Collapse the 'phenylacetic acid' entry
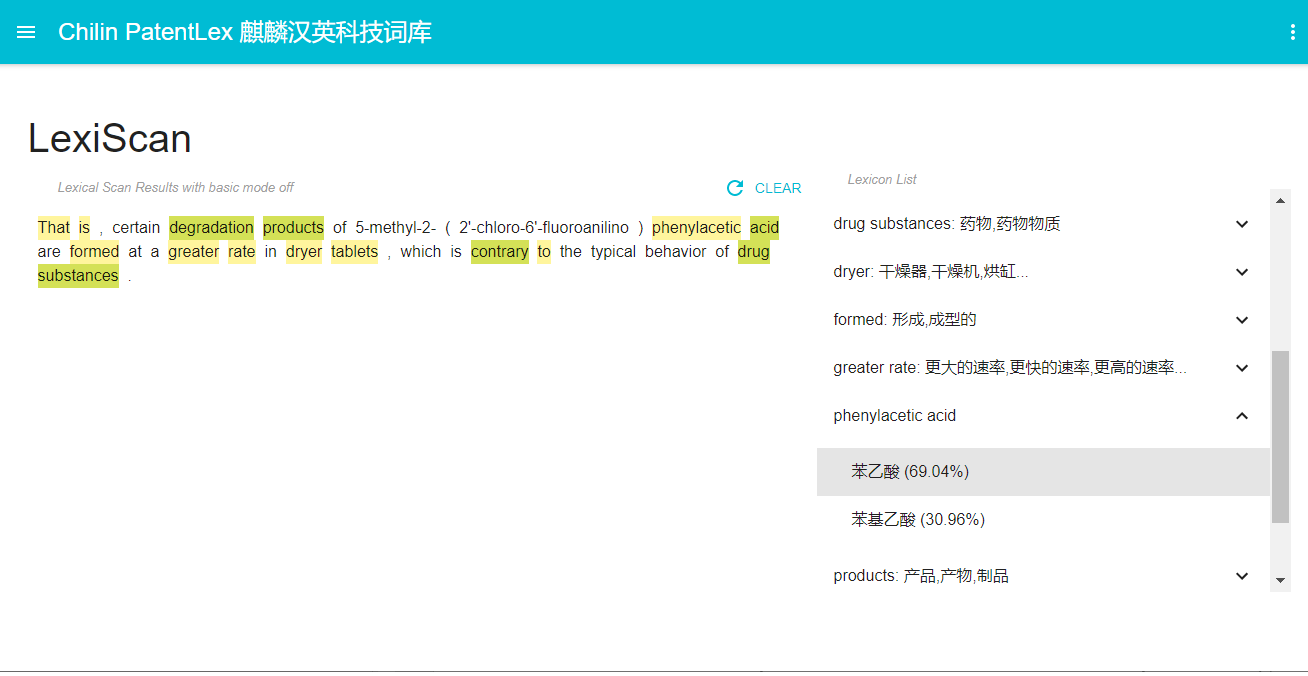Screen dimensions: 1308x676 [x=1242, y=416]
